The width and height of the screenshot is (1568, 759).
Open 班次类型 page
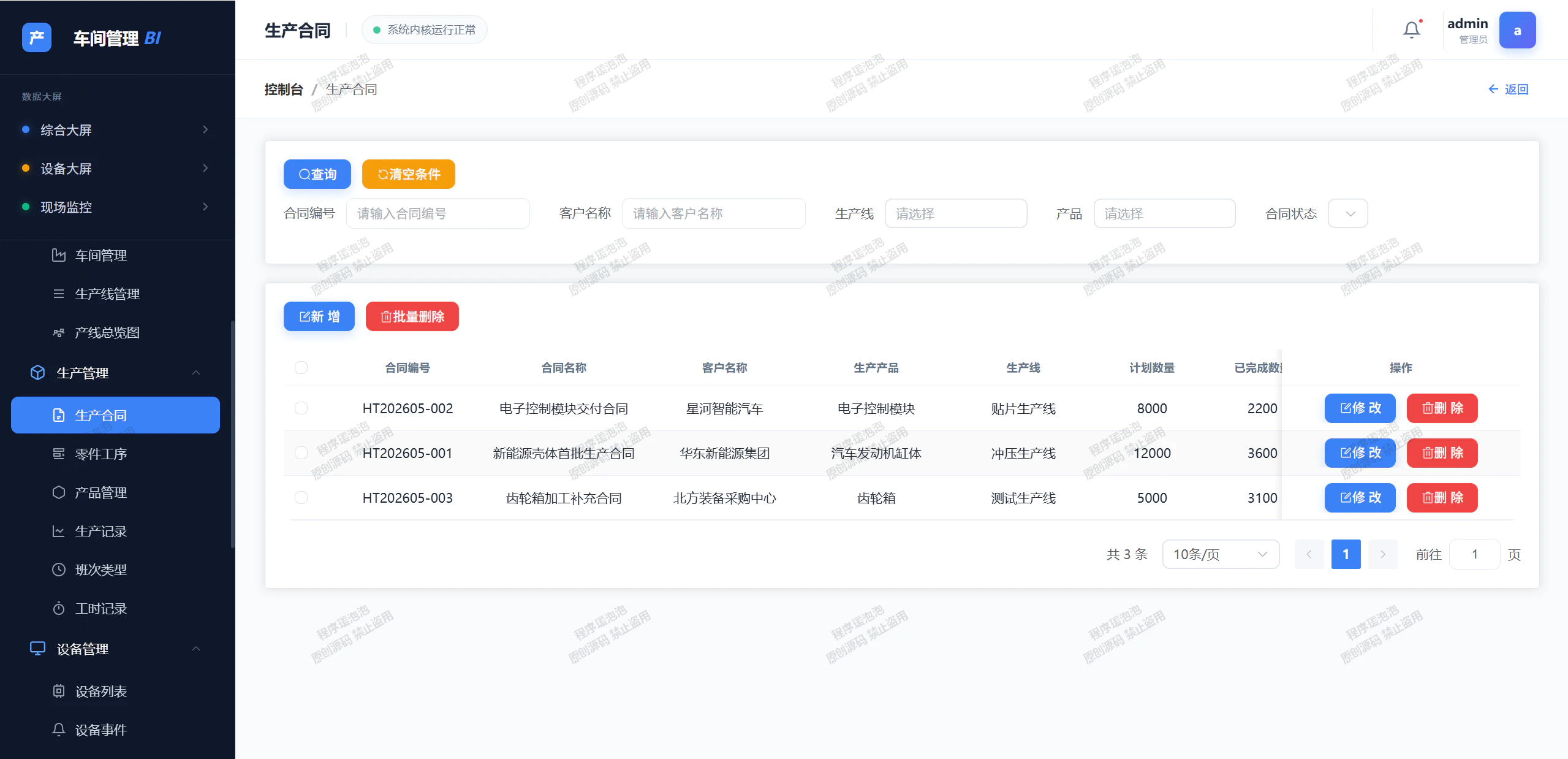116,570
